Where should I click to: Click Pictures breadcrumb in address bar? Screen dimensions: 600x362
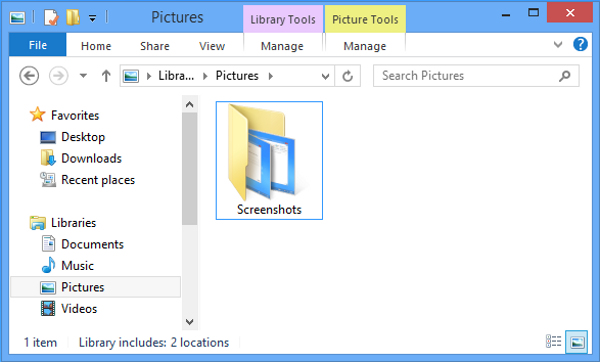tap(237, 76)
